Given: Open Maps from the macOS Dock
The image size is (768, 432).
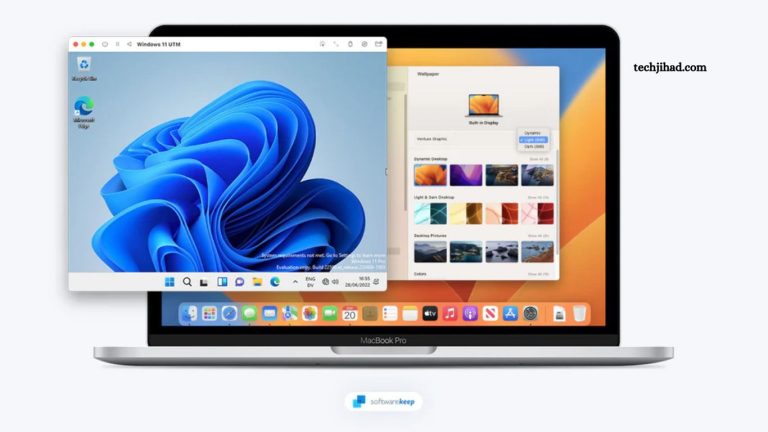Looking at the screenshot, I should click(289, 313).
